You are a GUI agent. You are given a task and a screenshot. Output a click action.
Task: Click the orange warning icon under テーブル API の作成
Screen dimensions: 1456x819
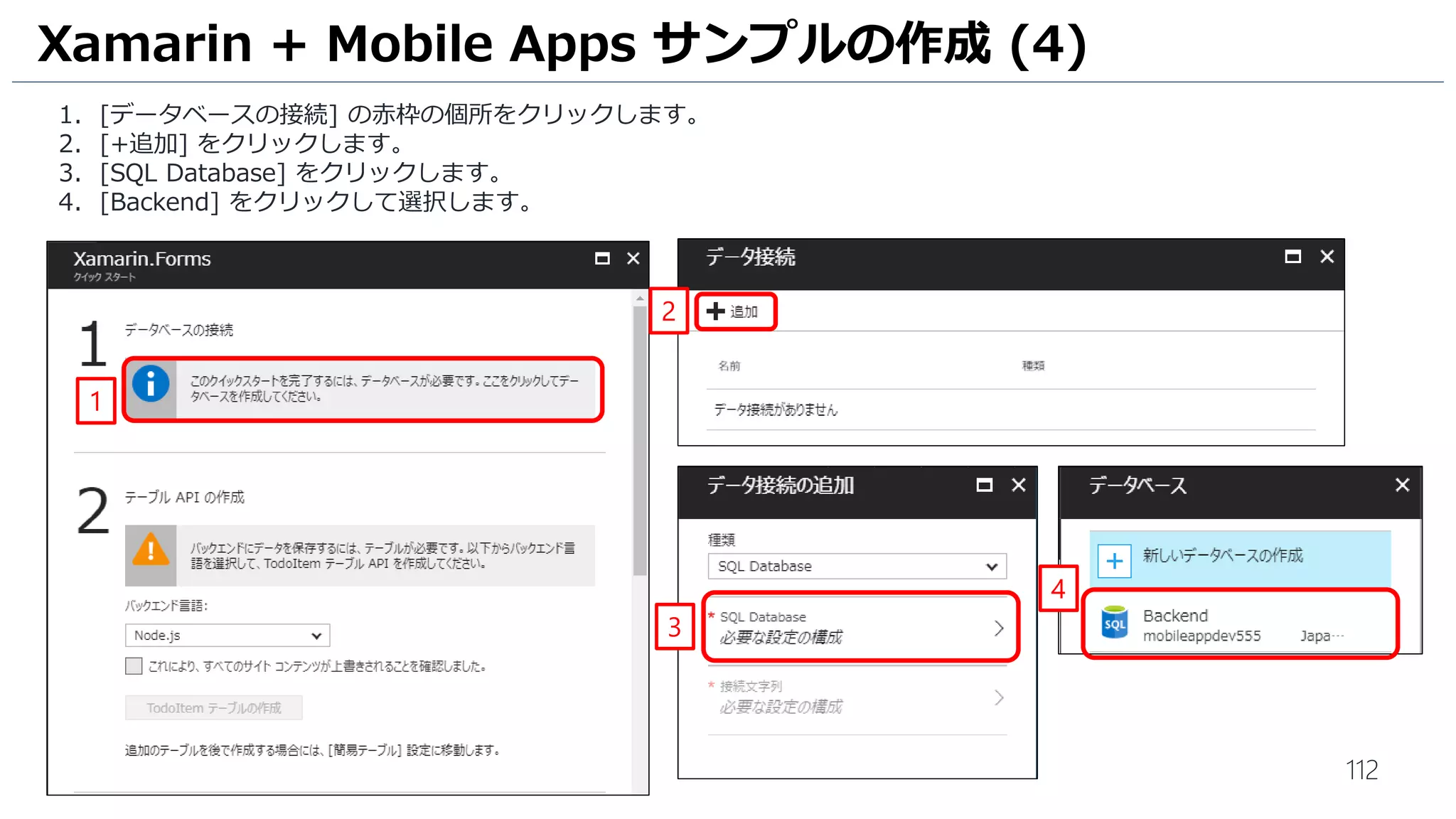[x=151, y=550]
